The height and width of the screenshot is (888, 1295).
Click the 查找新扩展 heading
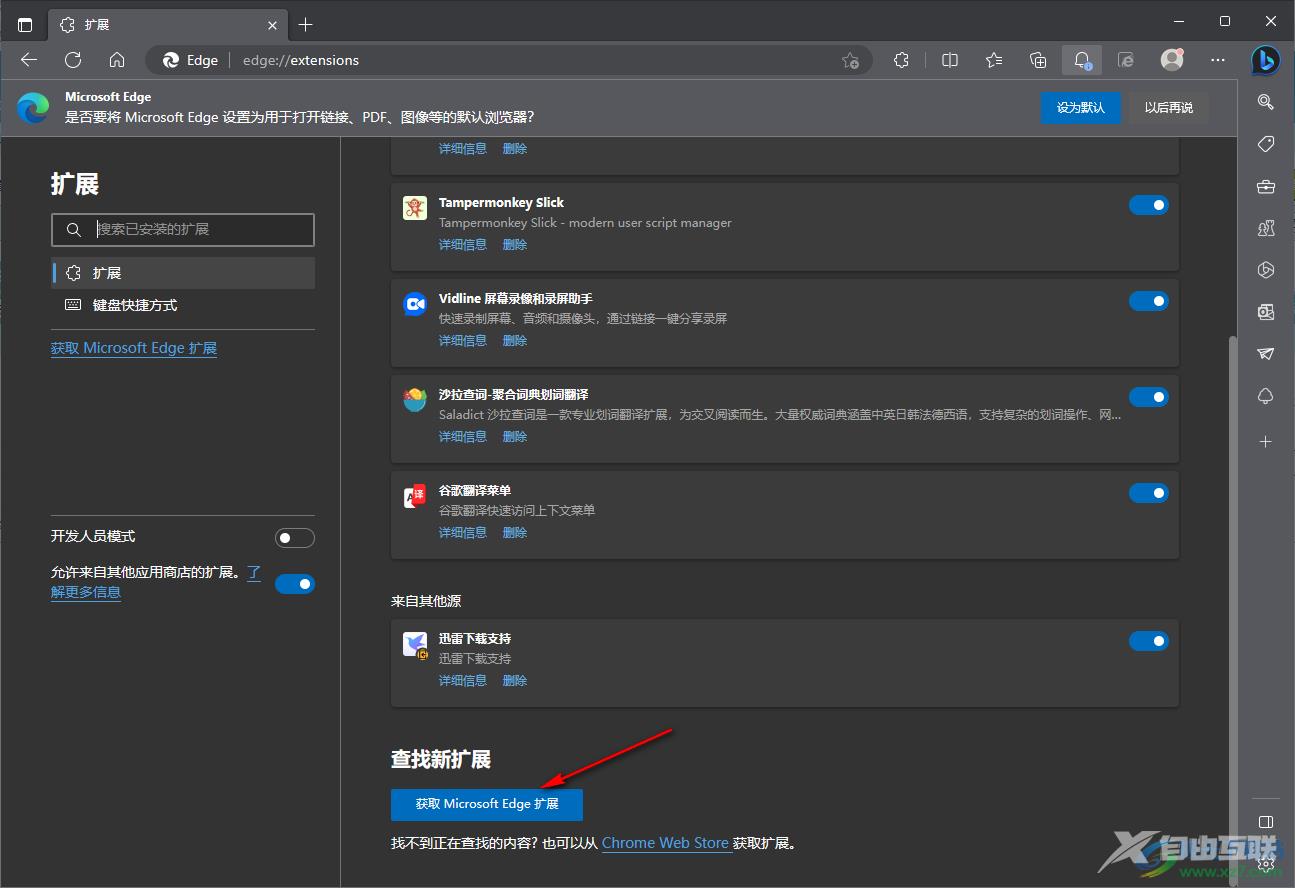(441, 759)
